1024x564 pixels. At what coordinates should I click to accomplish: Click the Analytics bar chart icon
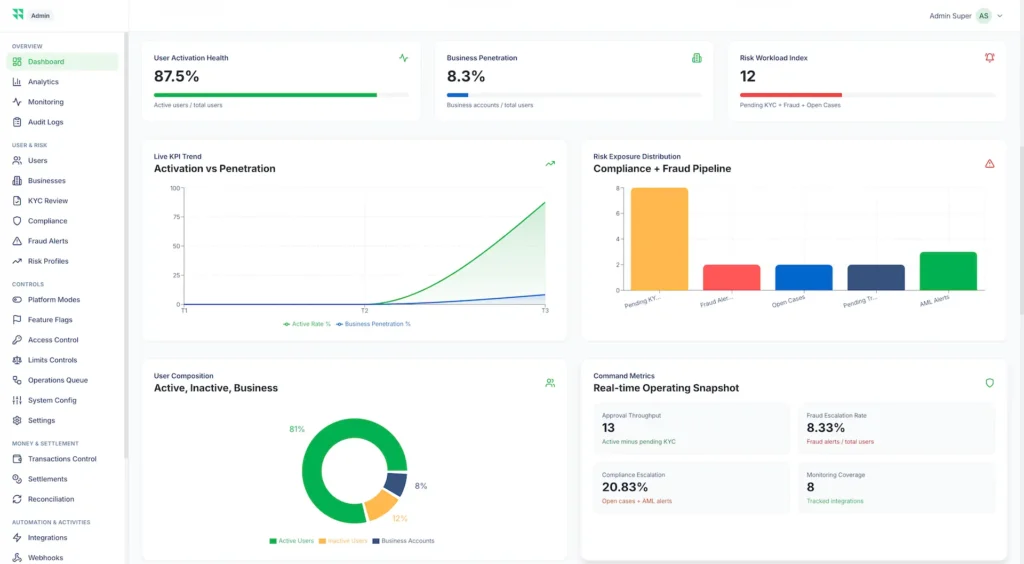[17, 82]
